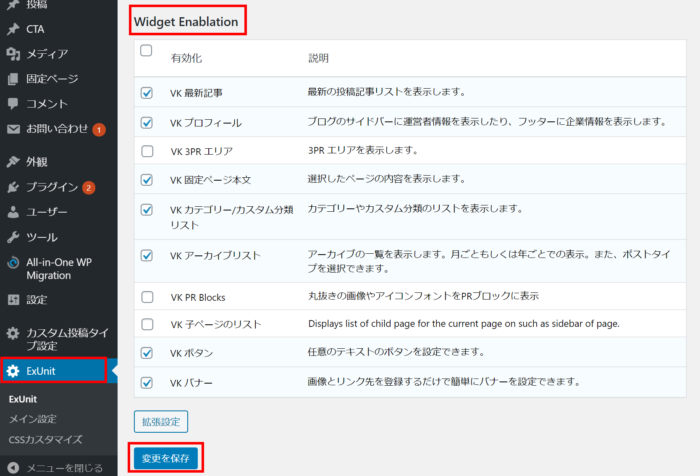Screen dimensions: 700x476
Task: Click the 固定ページ pages icon
Action: [x=13, y=79]
